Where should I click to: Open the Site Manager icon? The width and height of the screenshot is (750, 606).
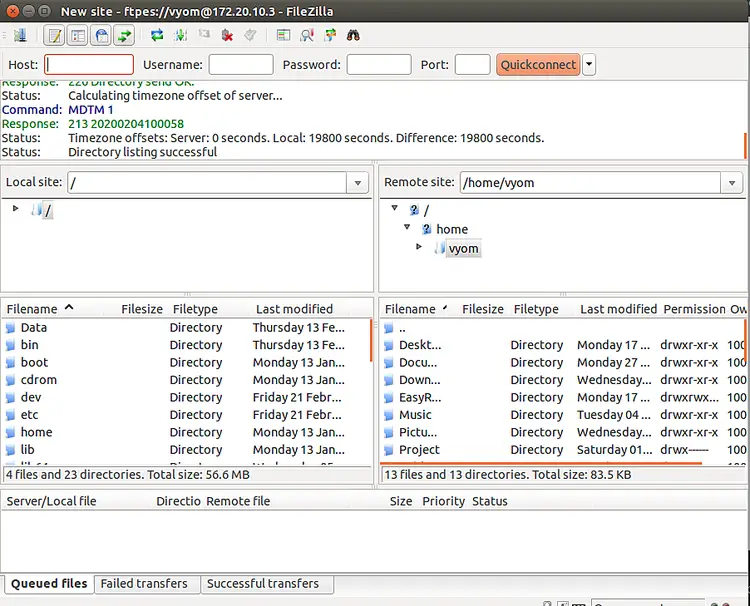click(20, 35)
